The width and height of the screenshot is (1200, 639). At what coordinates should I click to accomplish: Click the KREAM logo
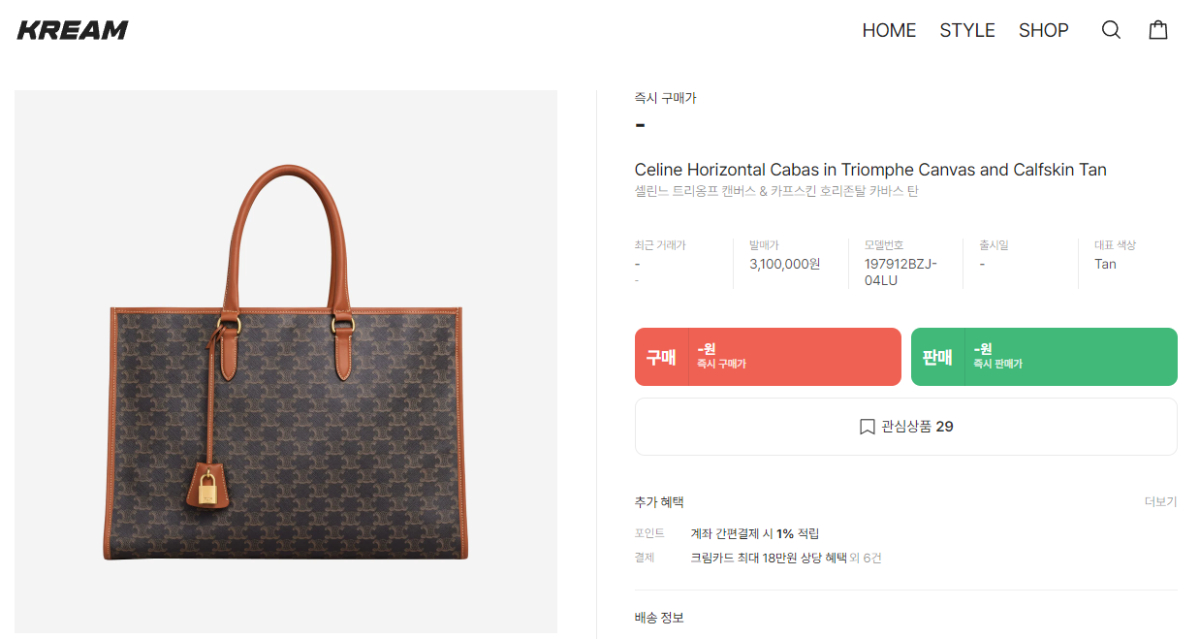pos(73,30)
